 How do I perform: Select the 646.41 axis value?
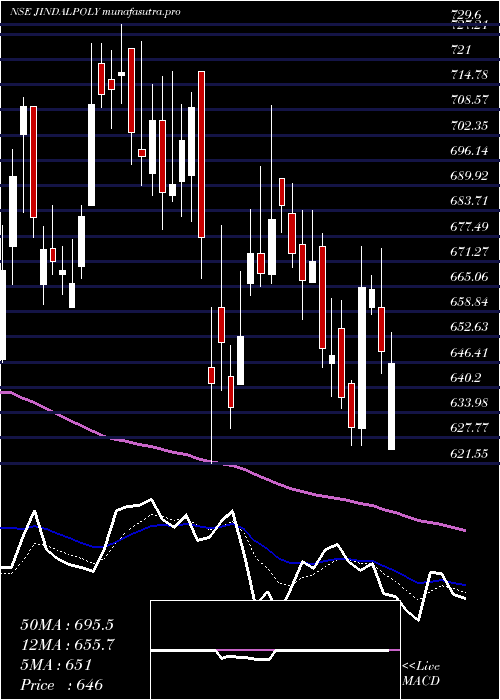coord(469,353)
